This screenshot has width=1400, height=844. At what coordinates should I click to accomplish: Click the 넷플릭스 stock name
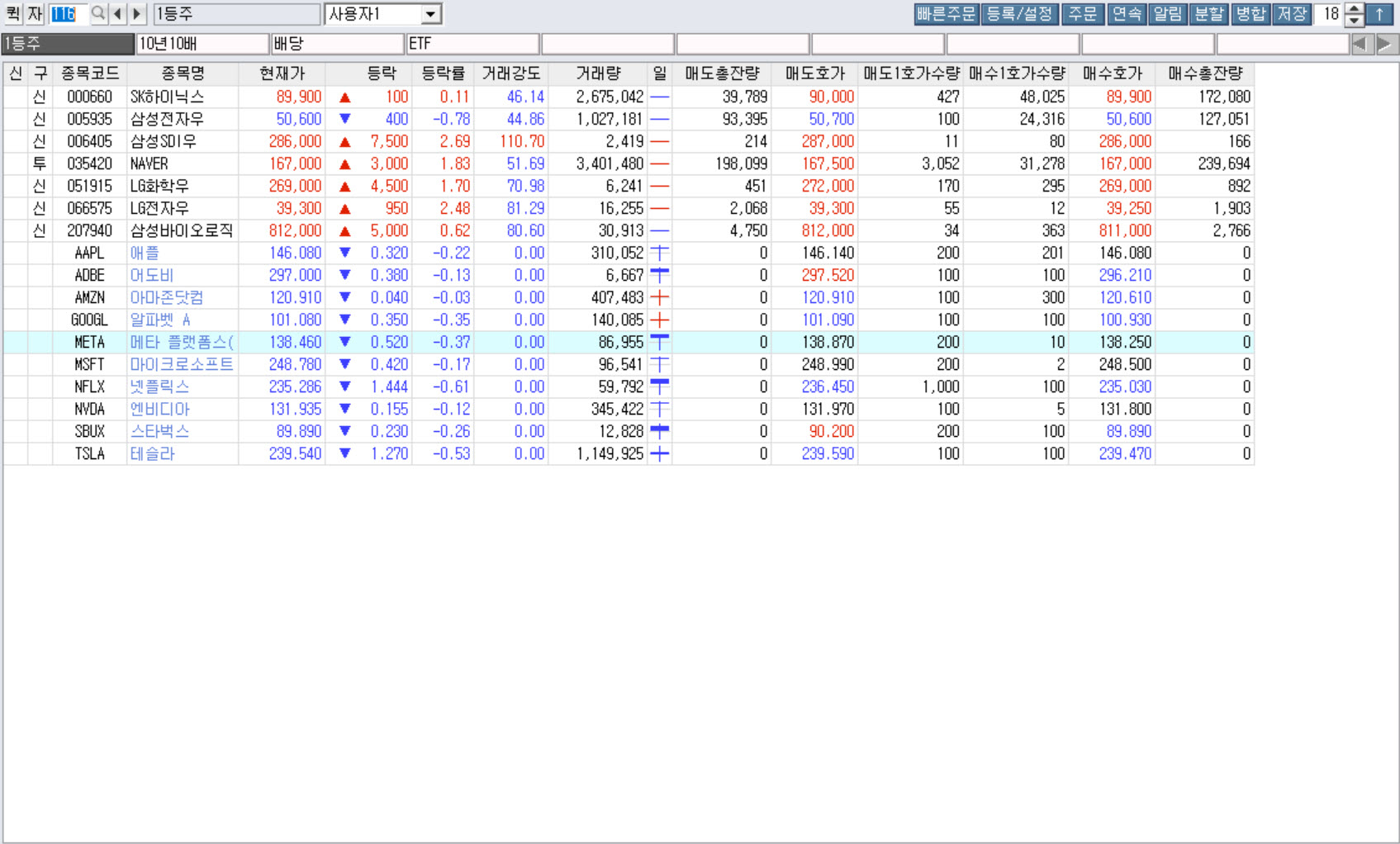159,386
